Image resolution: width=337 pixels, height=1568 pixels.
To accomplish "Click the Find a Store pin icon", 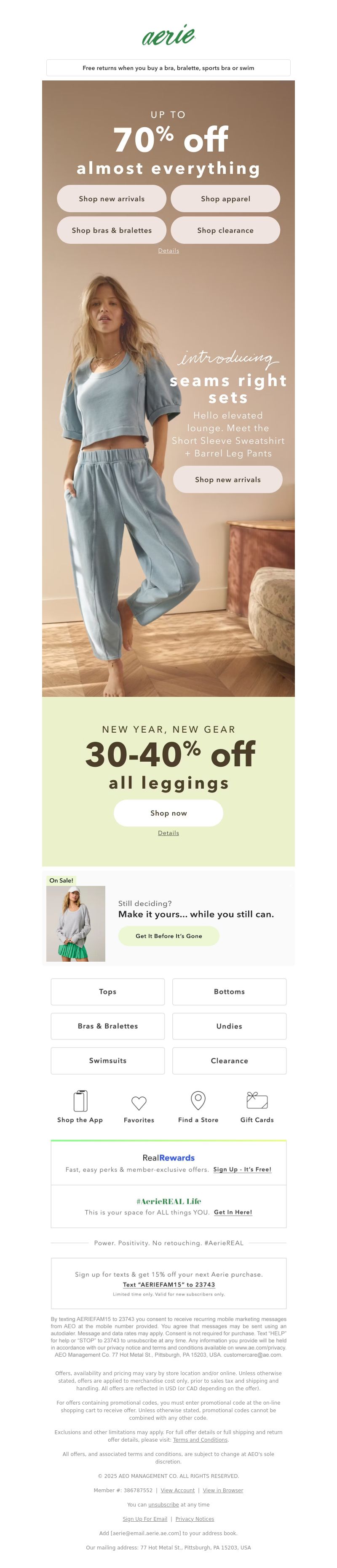I will click(198, 1100).
